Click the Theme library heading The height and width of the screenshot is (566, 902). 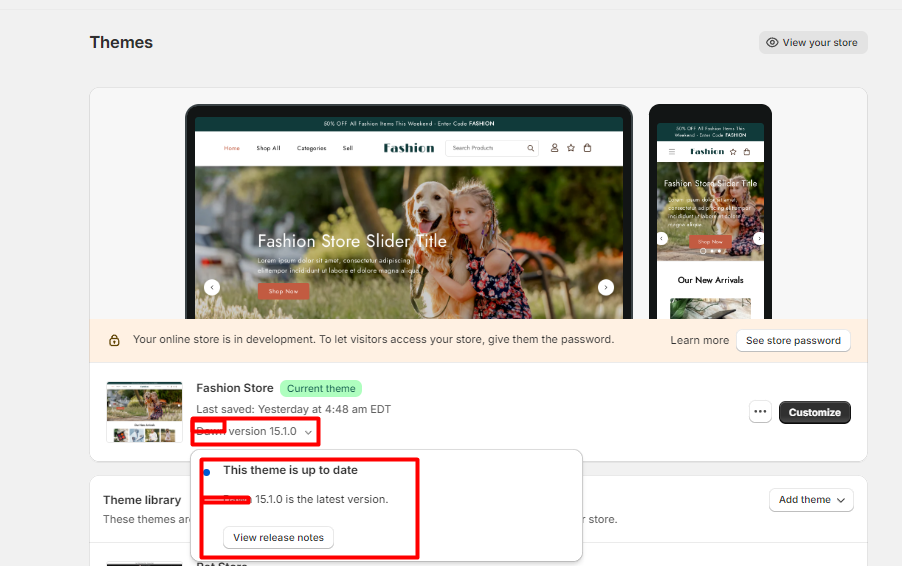tap(142, 500)
